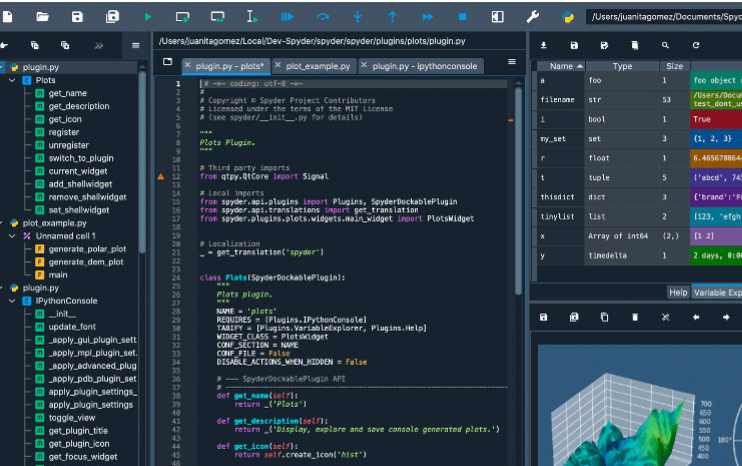This screenshot has width=742, height=466.
Task: Select get_description in the outline tree
Action: (x=78, y=106)
